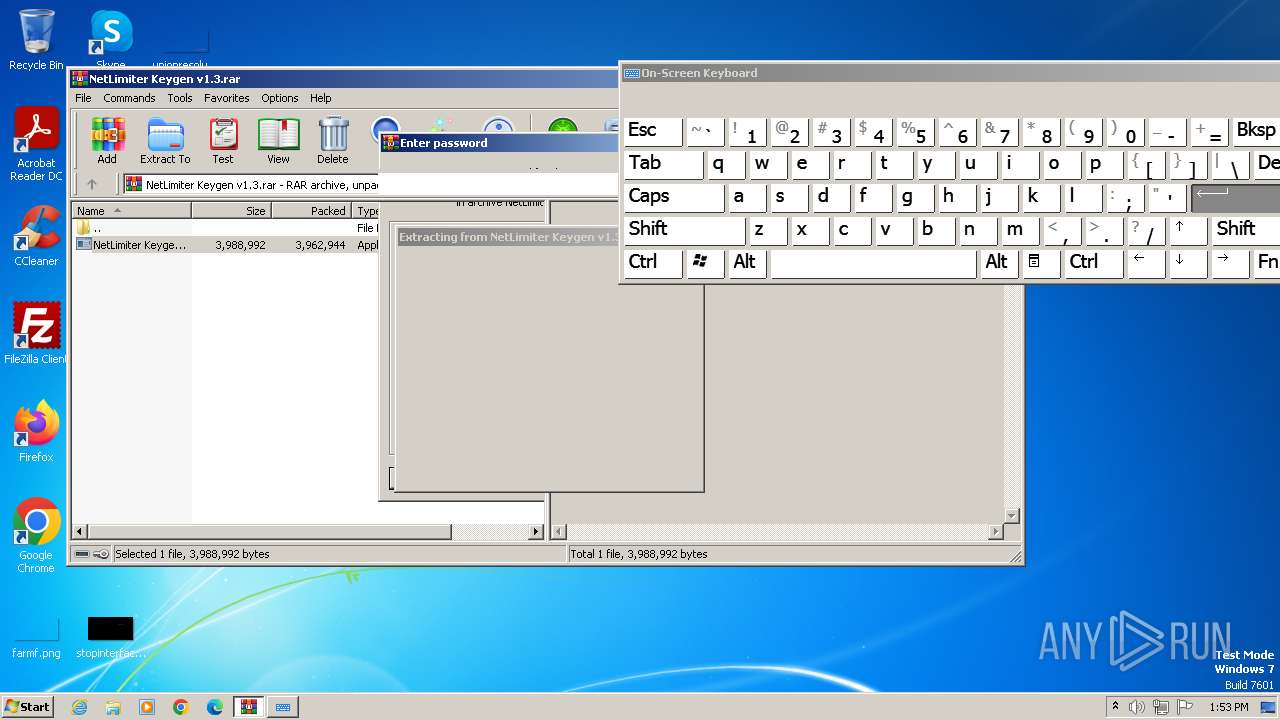Viewport: 1280px width, 720px height.
Task: Click the 3,962,944 packed size cell
Action: point(321,244)
